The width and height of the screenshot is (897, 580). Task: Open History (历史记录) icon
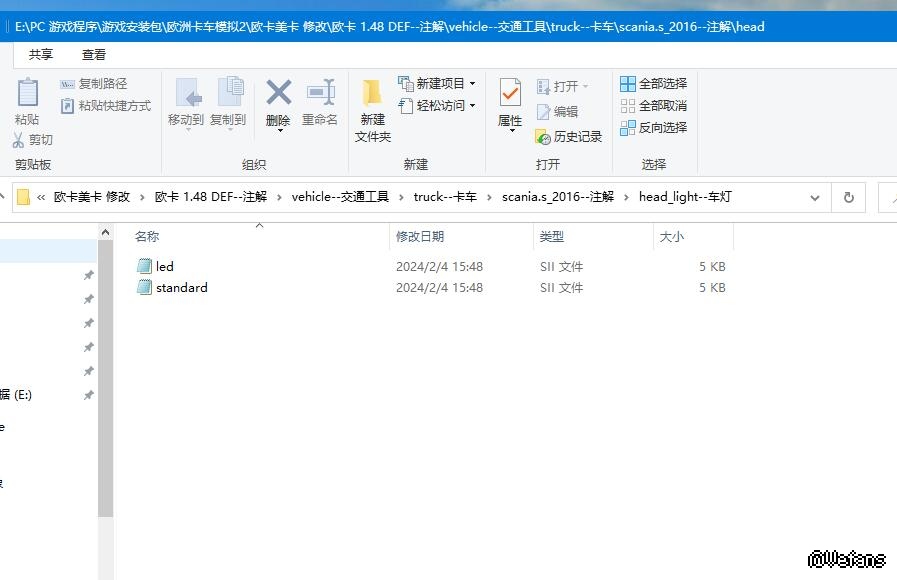click(543, 137)
